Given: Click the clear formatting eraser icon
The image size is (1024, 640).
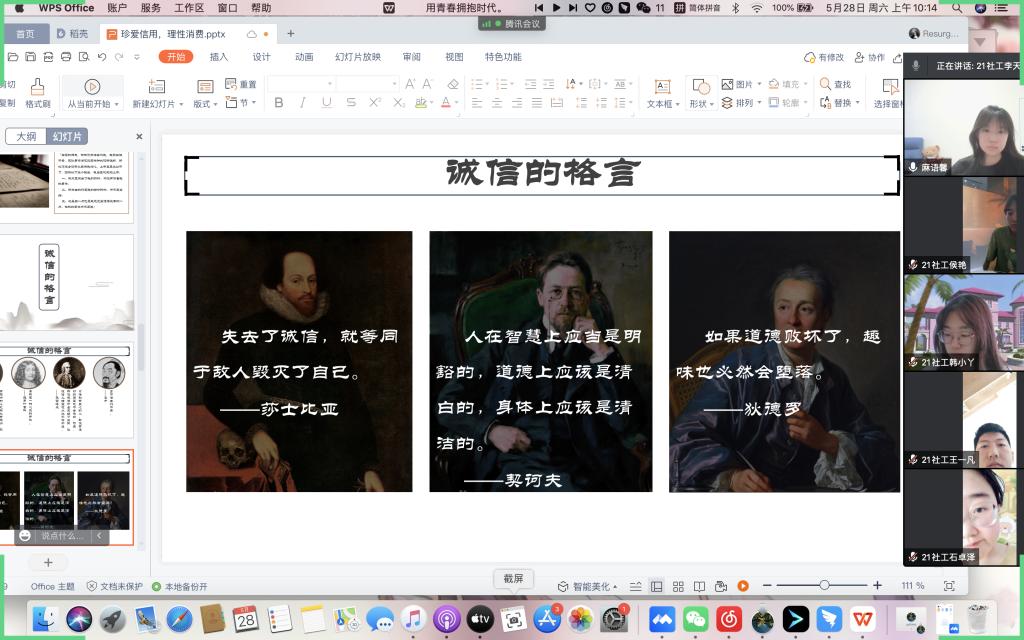Looking at the screenshot, I should point(453,85).
